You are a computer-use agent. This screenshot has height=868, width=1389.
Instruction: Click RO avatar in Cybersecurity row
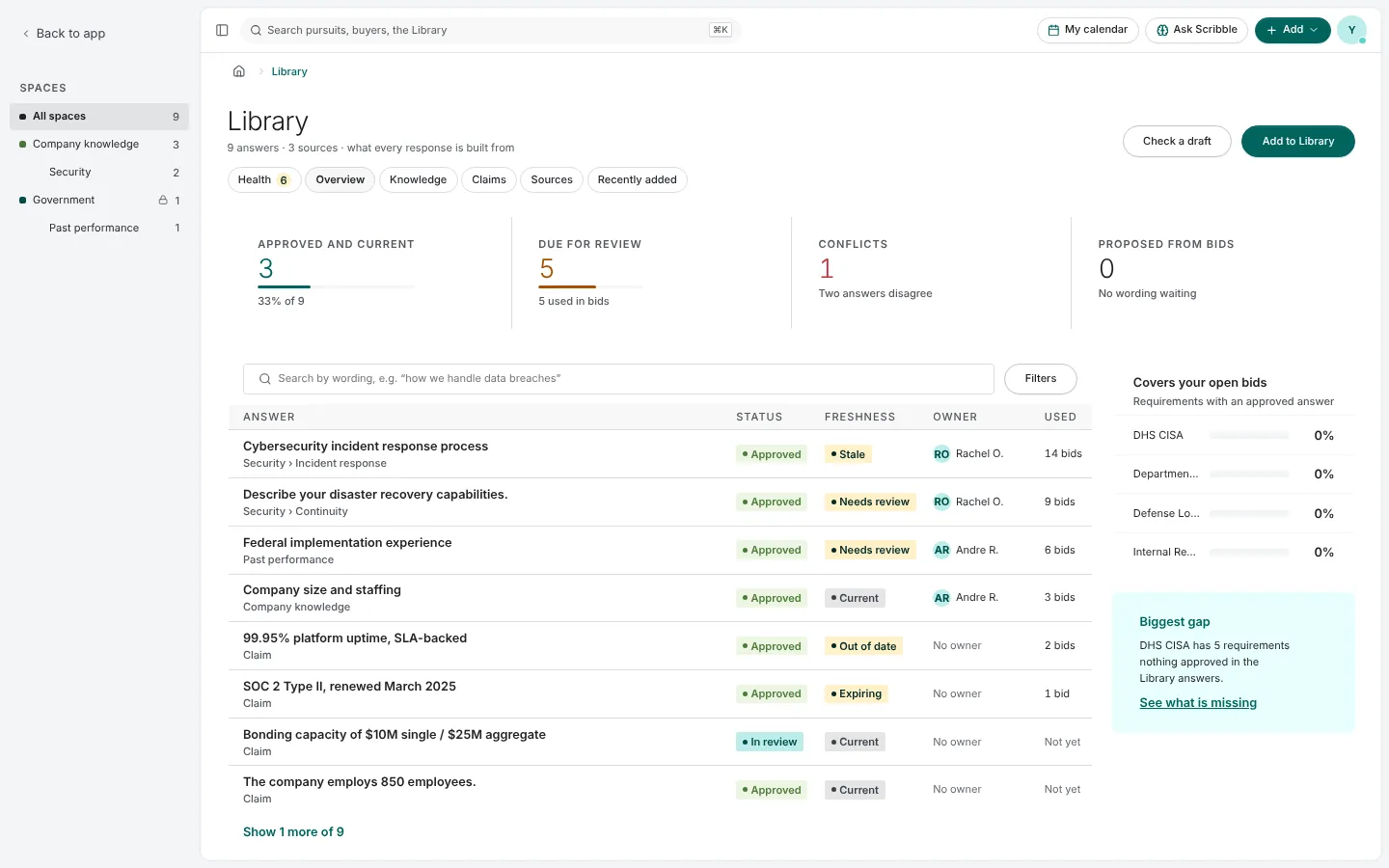point(941,454)
